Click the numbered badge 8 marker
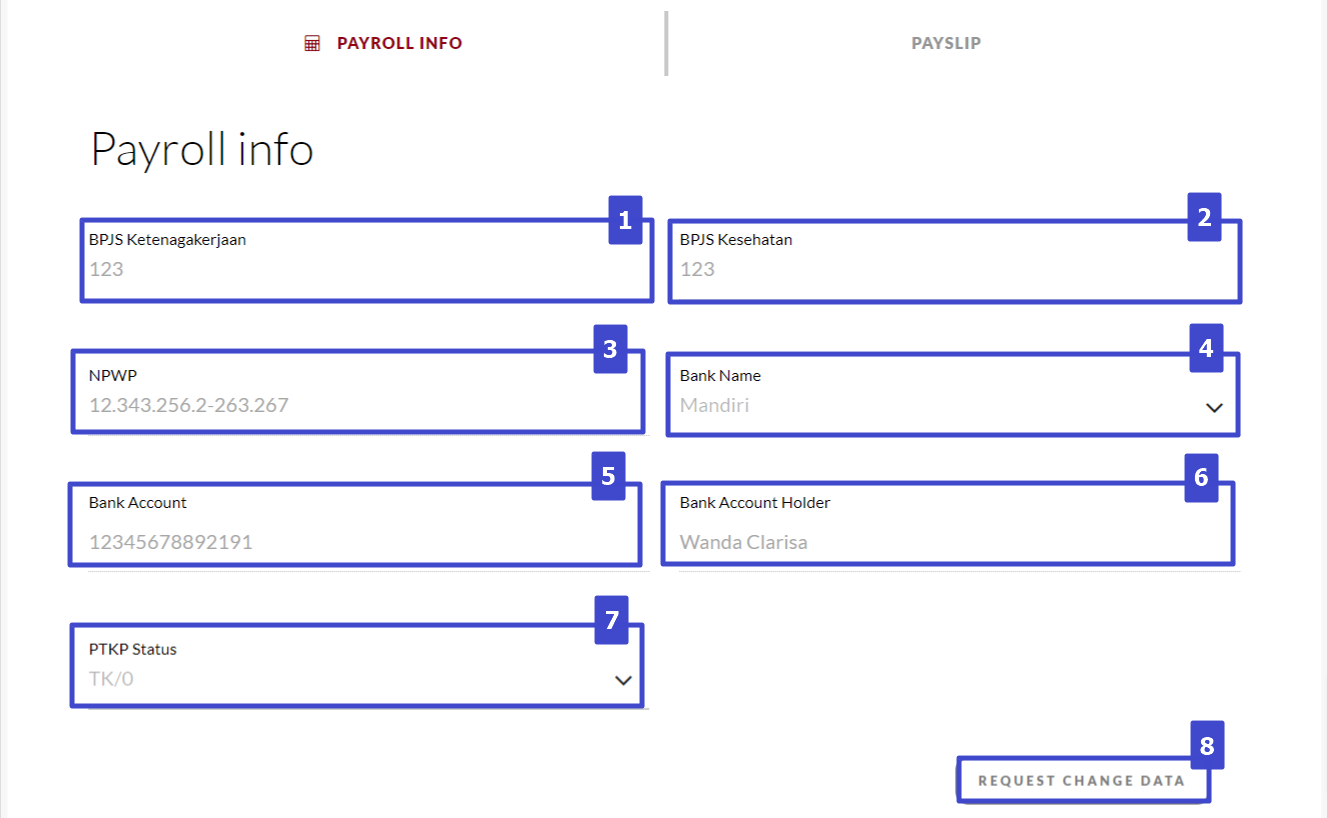 point(1206,744)
